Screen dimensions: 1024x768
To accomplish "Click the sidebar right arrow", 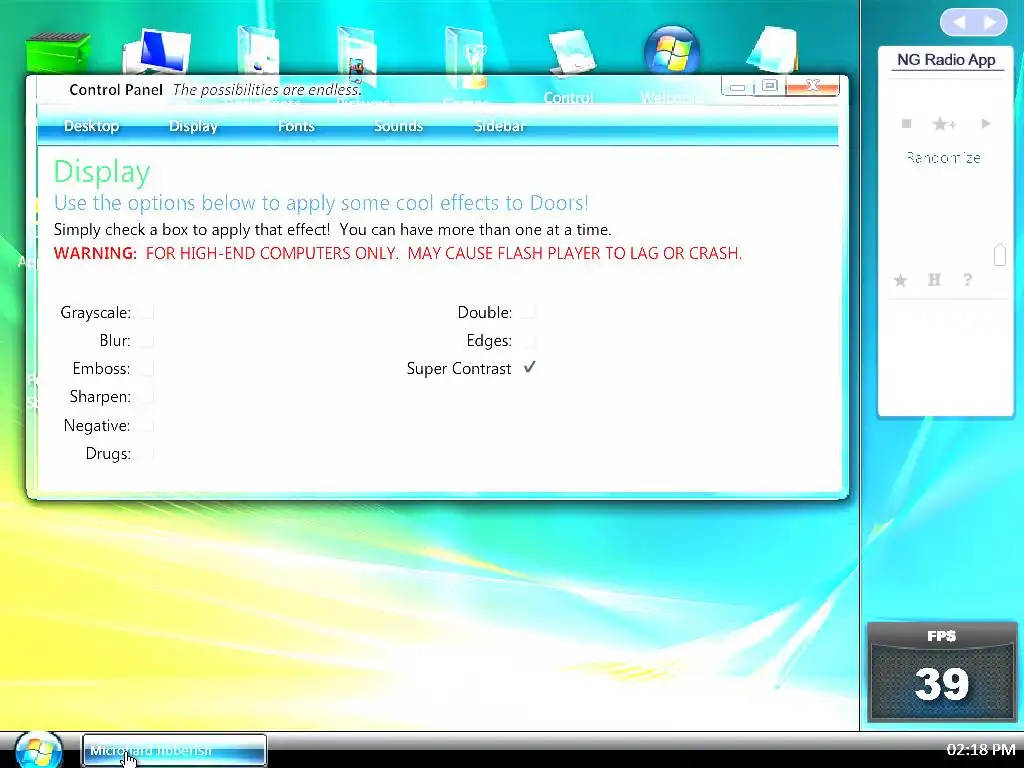I will click(990, 23).
